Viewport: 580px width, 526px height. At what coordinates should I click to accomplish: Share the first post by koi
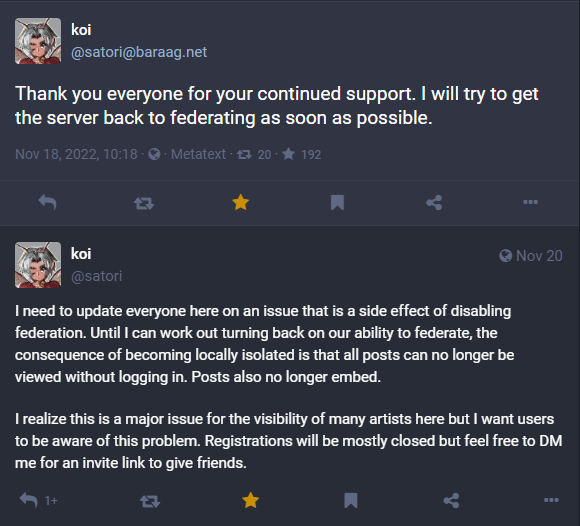(434, 202)
